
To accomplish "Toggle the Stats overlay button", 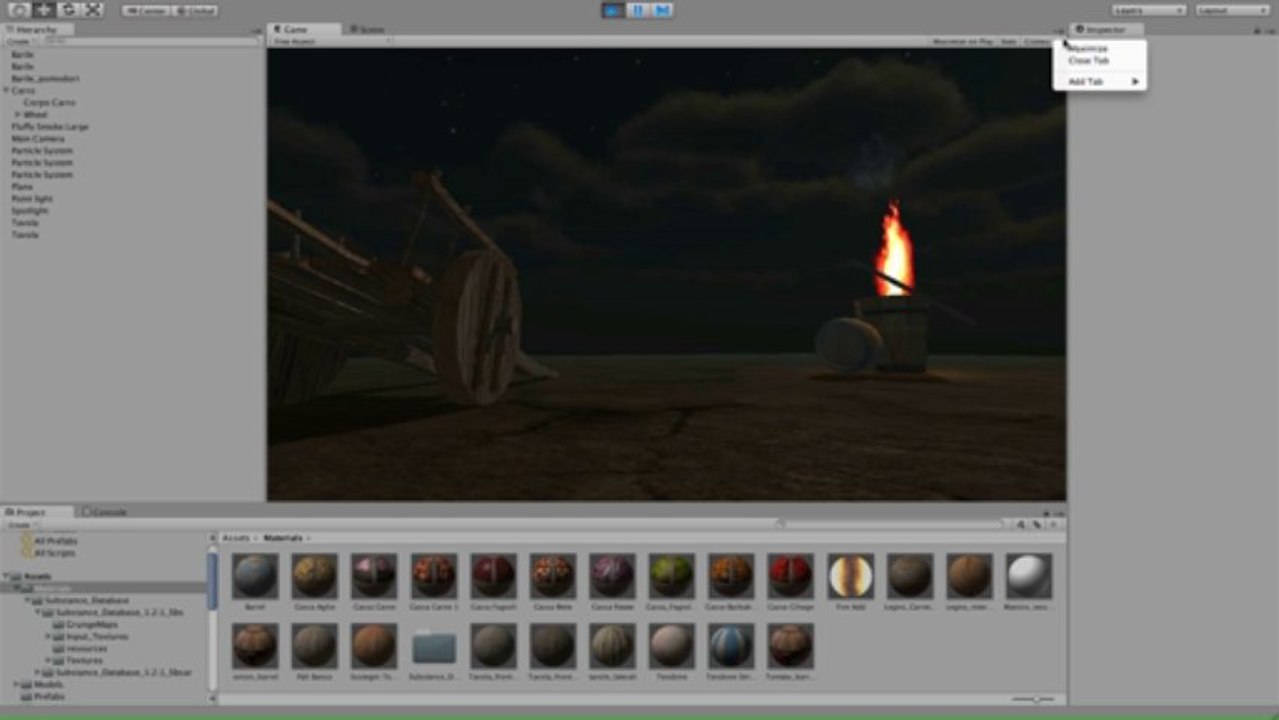I will click(x=1007, y=42).
